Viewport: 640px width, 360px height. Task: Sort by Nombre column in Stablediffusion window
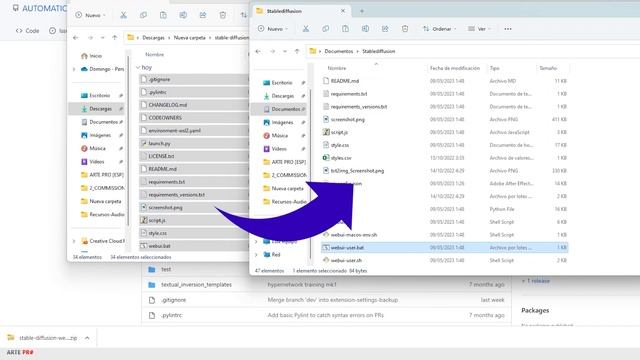(337, 68)
